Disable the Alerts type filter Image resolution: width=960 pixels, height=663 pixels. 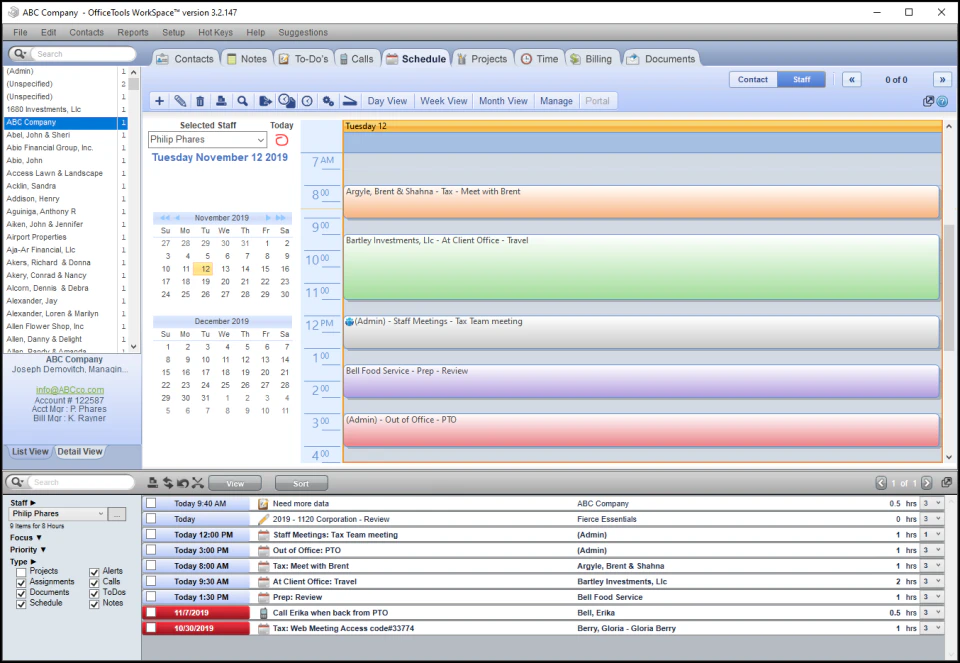[96, 571]
